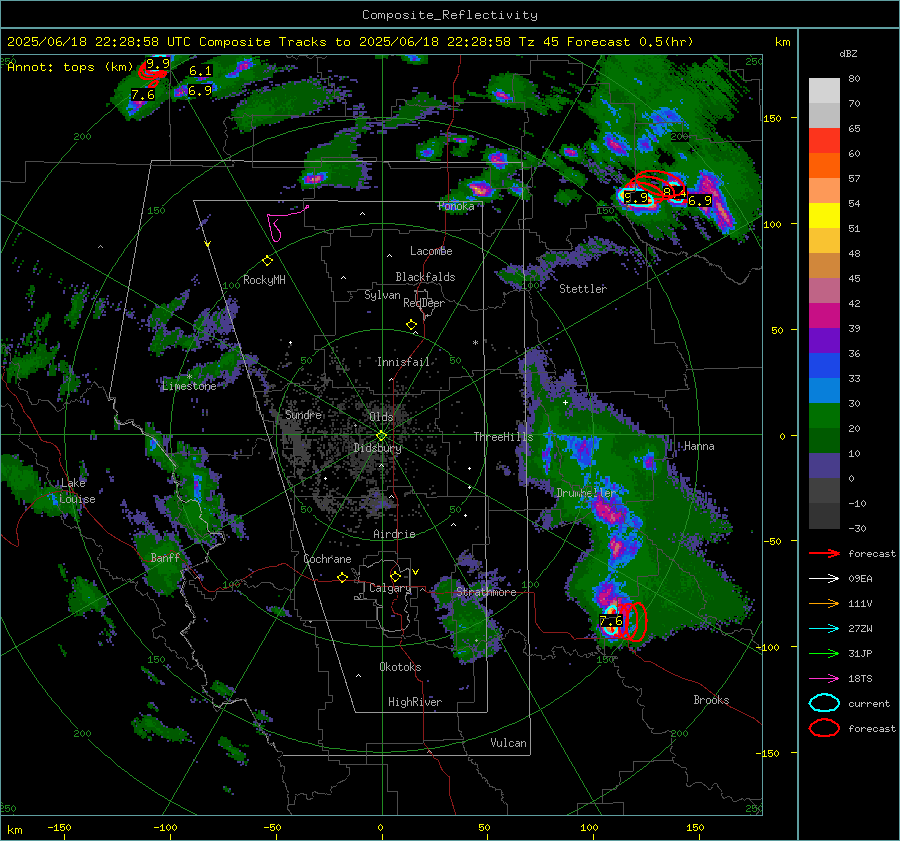The image size is (900, 841).
Task: Click the RedDeer city label
Action: [x=424, y=303]
